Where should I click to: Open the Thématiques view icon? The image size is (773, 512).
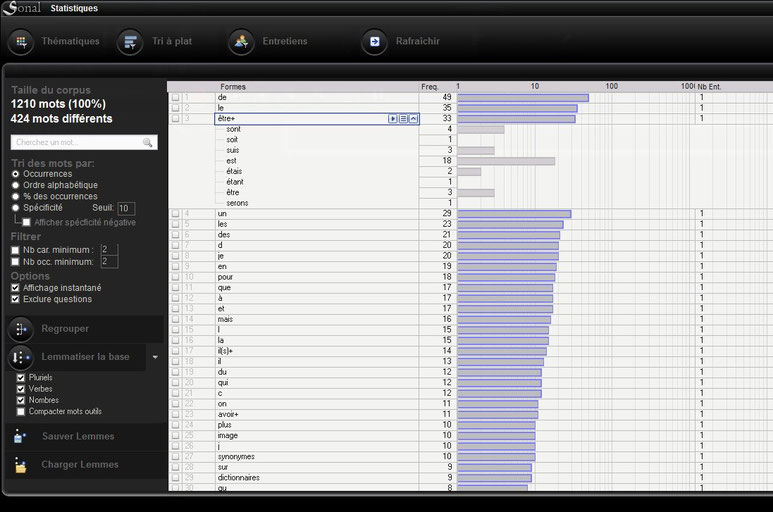tap(21, 41)
